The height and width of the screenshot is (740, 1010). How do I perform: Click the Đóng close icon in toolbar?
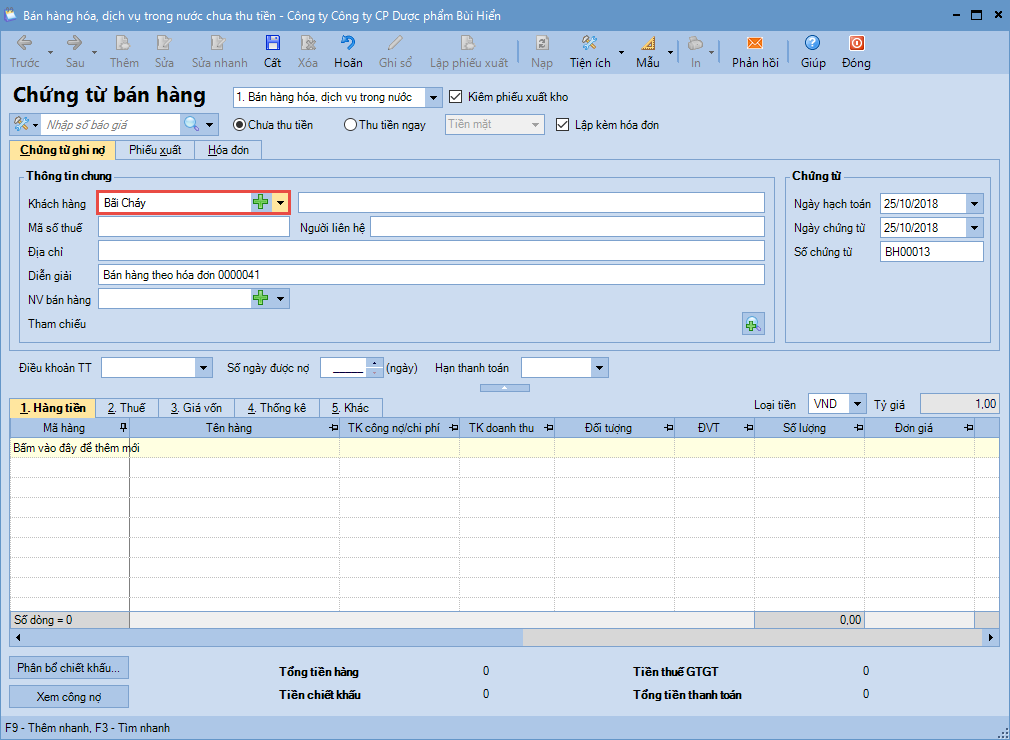tap(856, 44)
